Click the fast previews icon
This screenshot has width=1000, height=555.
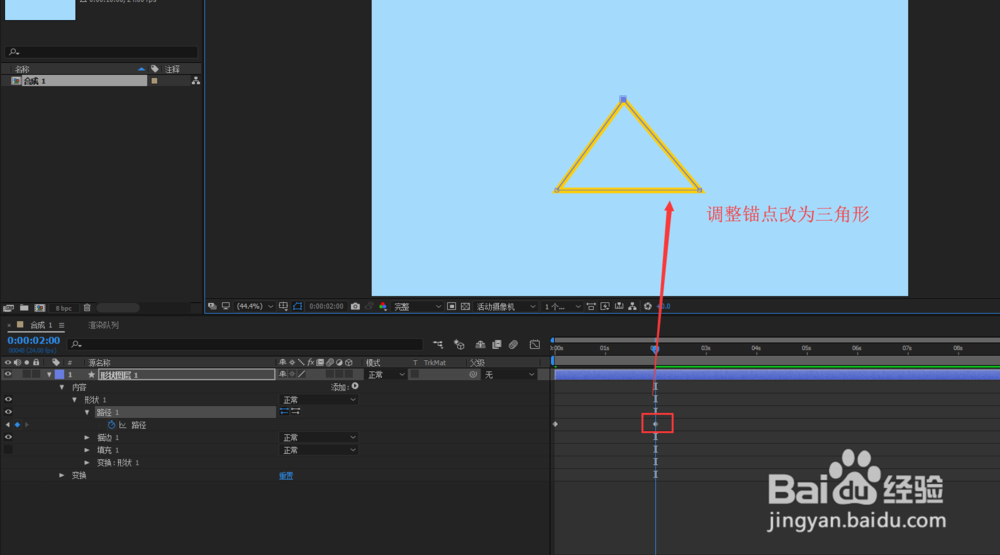[x=605, y=307]
